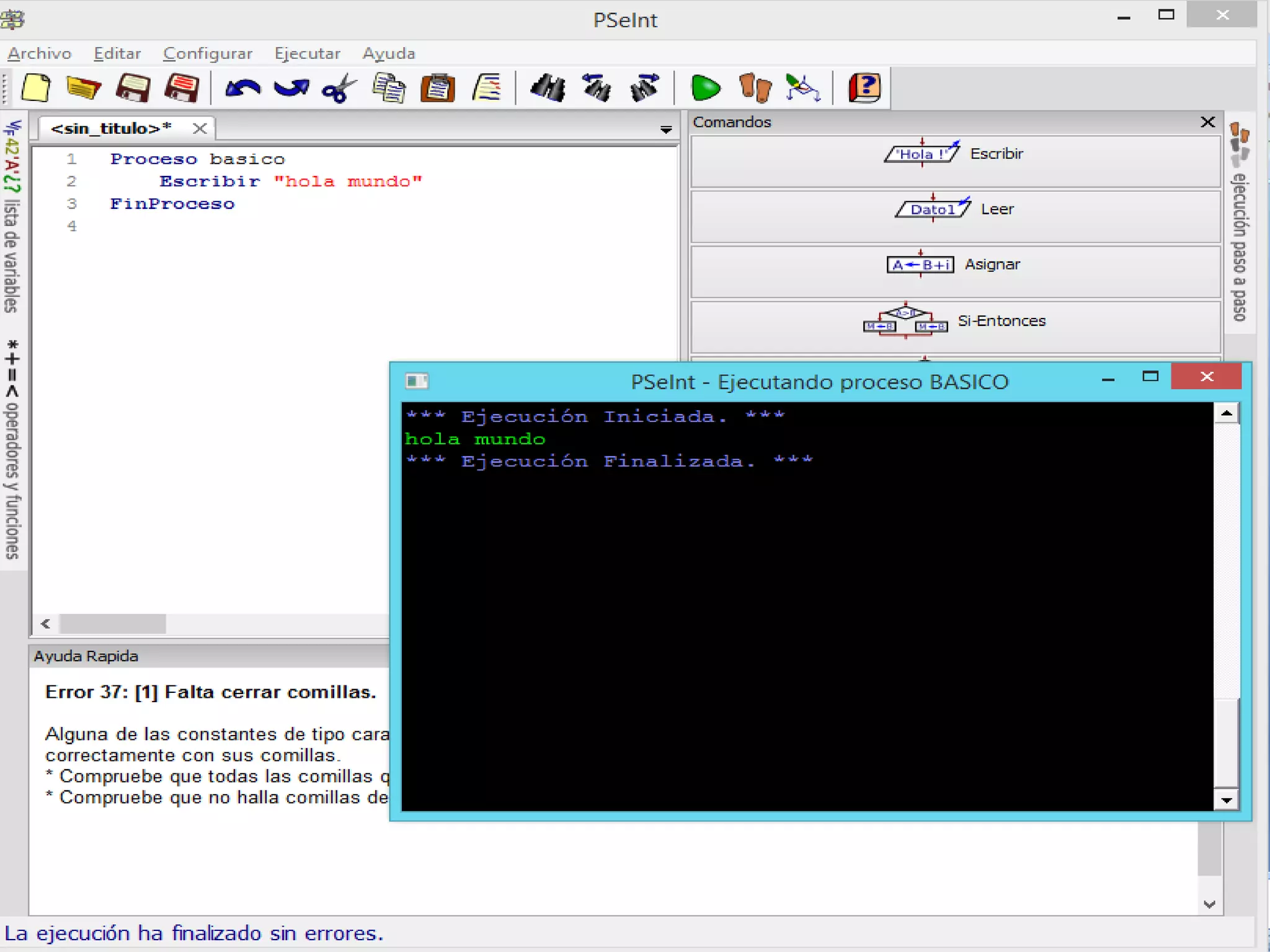
Task: Open the Ejecutar menu
Action: point(307,53)
